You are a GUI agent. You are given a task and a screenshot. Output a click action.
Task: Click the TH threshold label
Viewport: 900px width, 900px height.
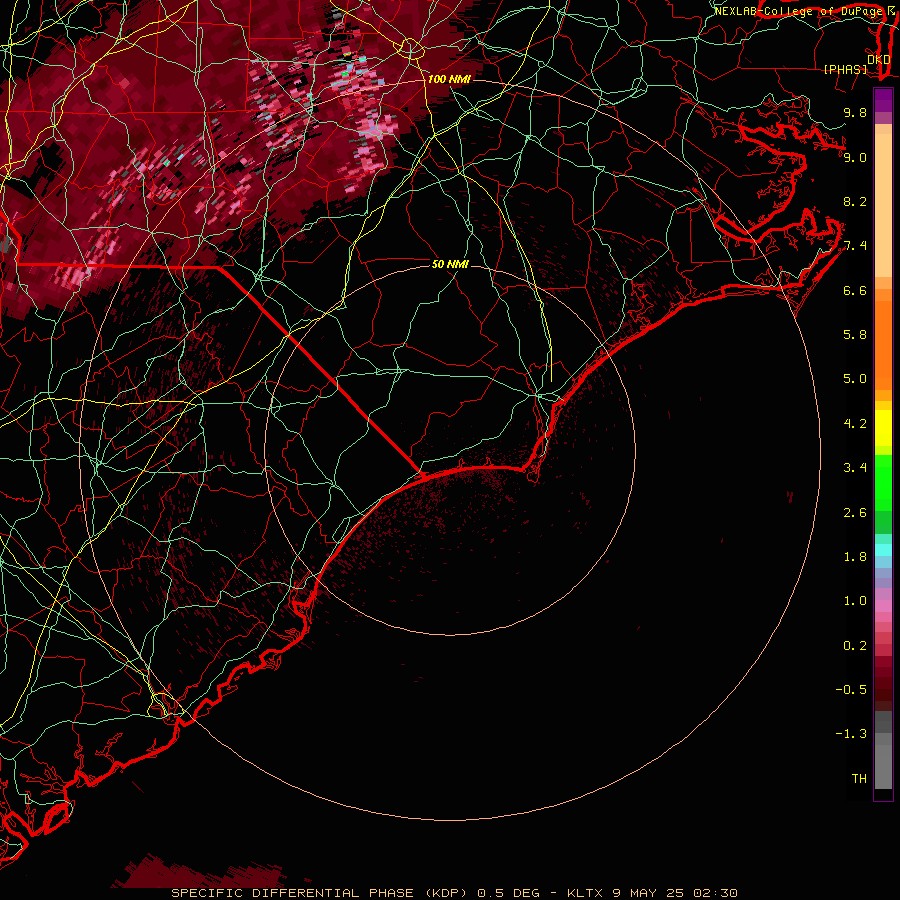coord(859,779)
